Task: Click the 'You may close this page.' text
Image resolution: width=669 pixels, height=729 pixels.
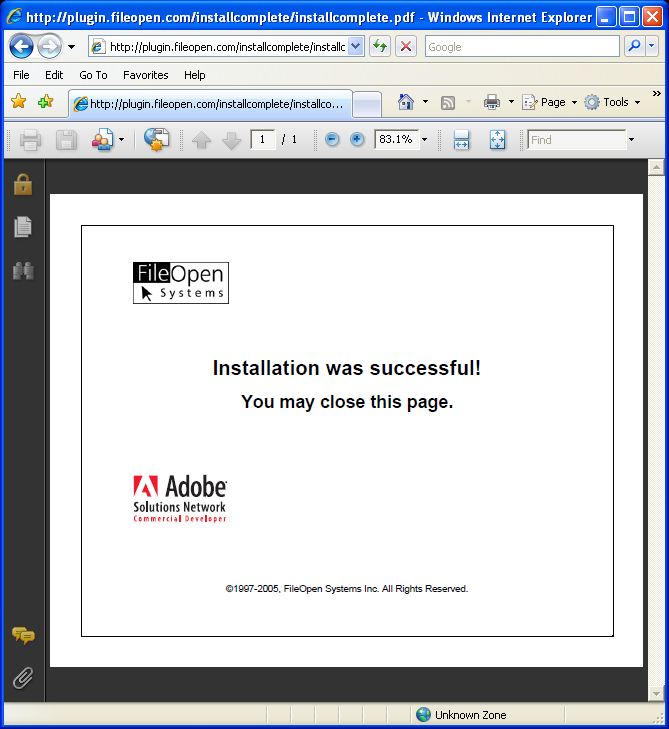Action: pos(347,402)
